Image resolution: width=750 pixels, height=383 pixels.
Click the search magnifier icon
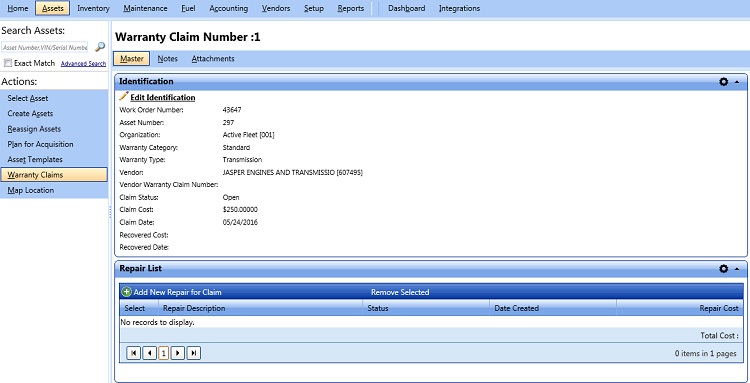point(100,47)
